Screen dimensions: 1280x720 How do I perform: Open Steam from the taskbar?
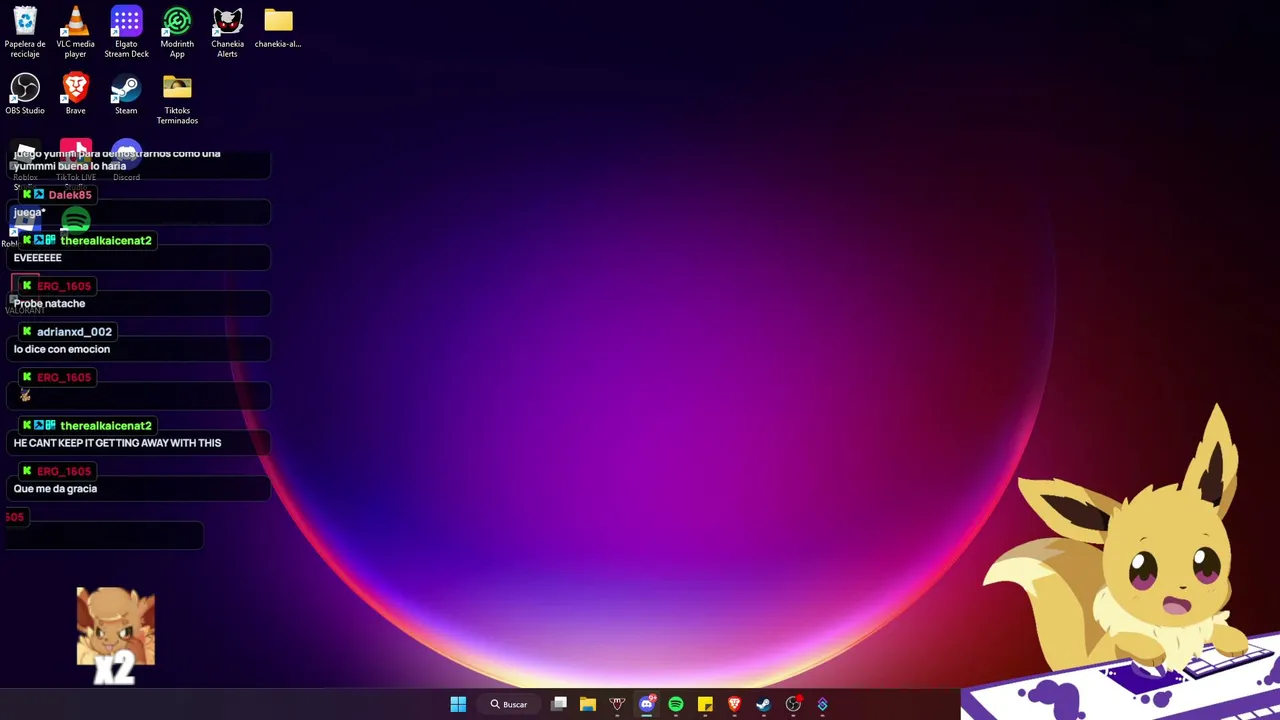click(x=764, y=704)
